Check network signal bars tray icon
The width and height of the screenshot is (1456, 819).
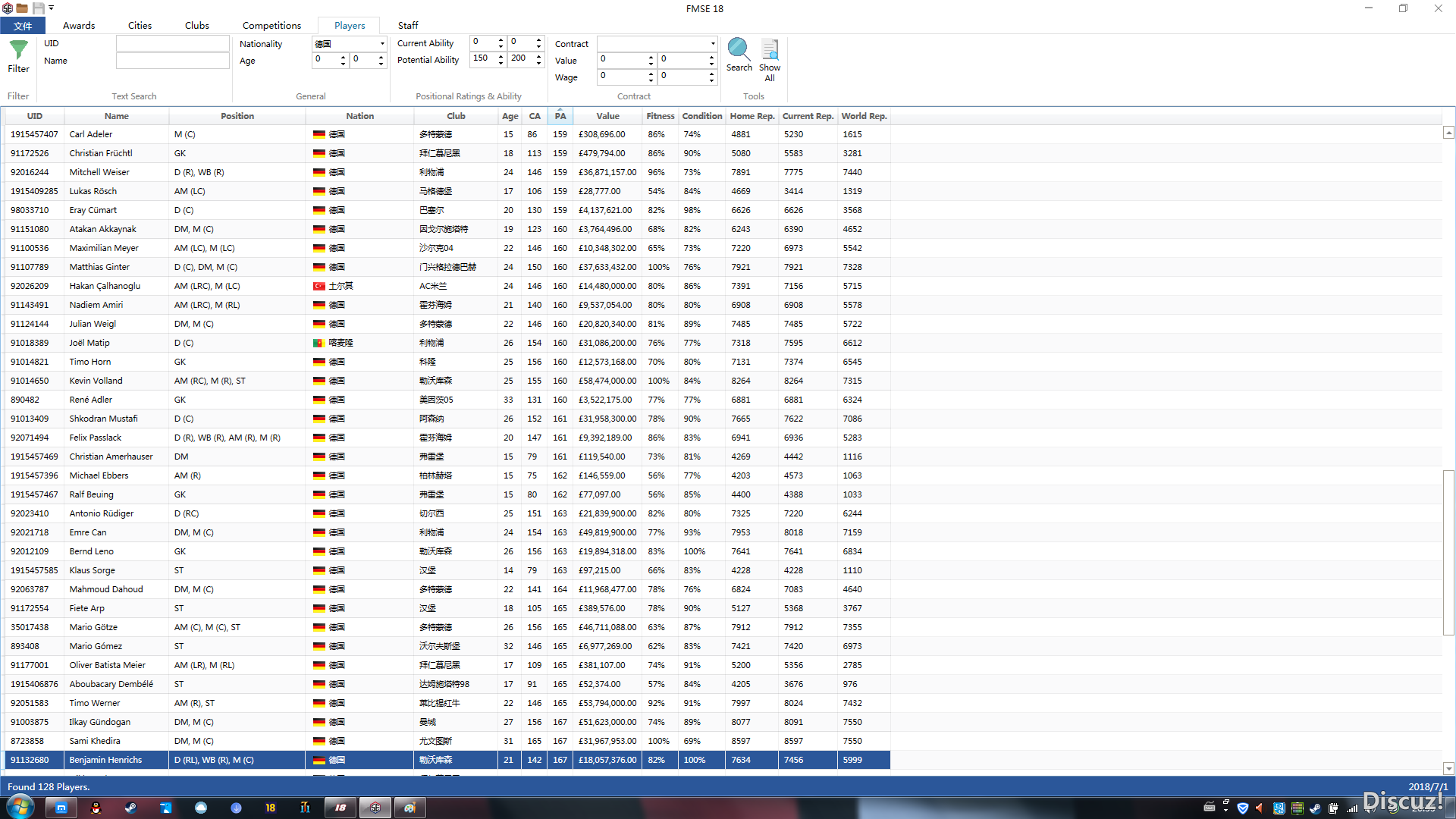1352,808
